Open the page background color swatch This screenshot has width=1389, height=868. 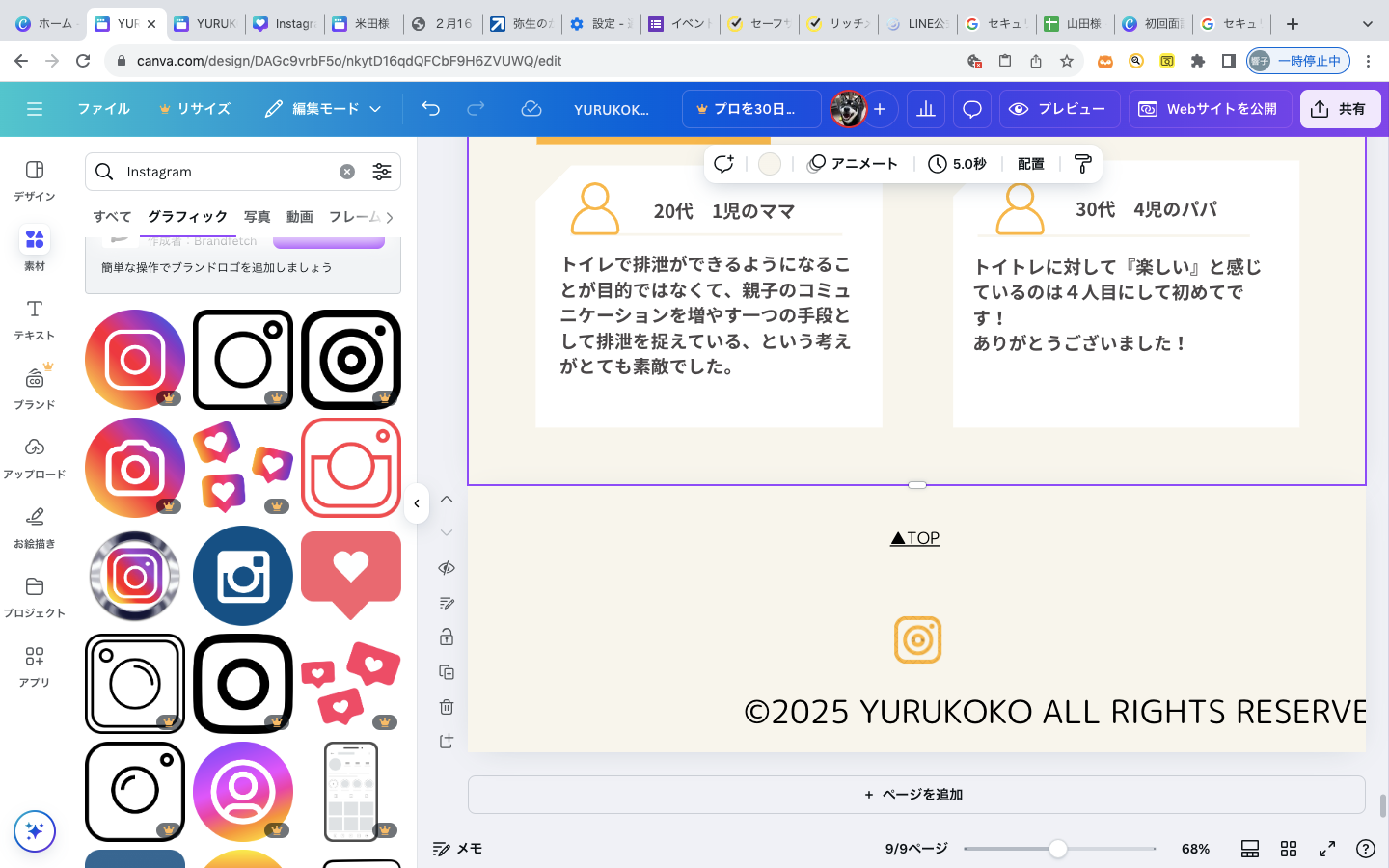click(770, 164)
